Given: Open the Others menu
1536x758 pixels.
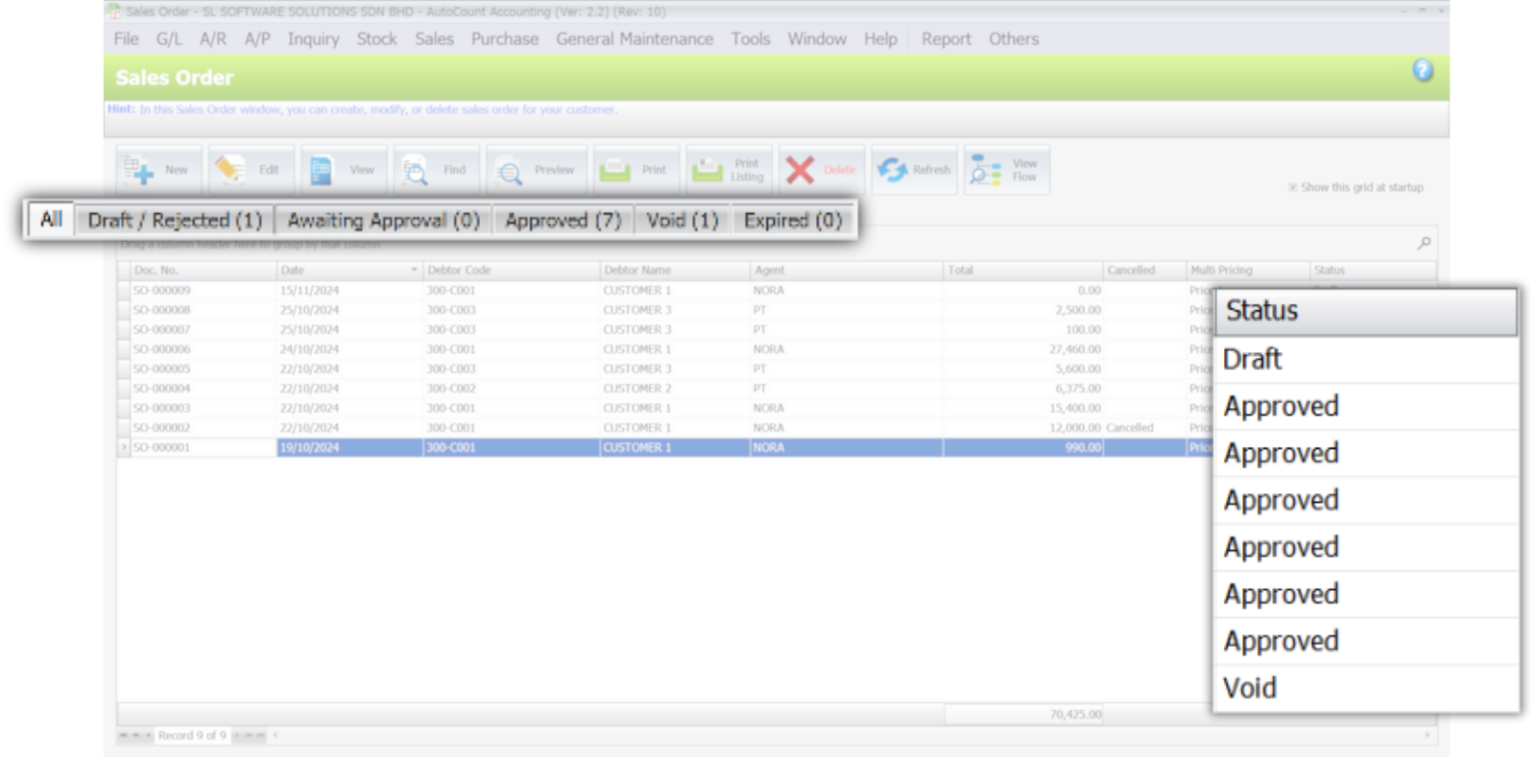Looking at the screenshot, I should coord(1014,39).
